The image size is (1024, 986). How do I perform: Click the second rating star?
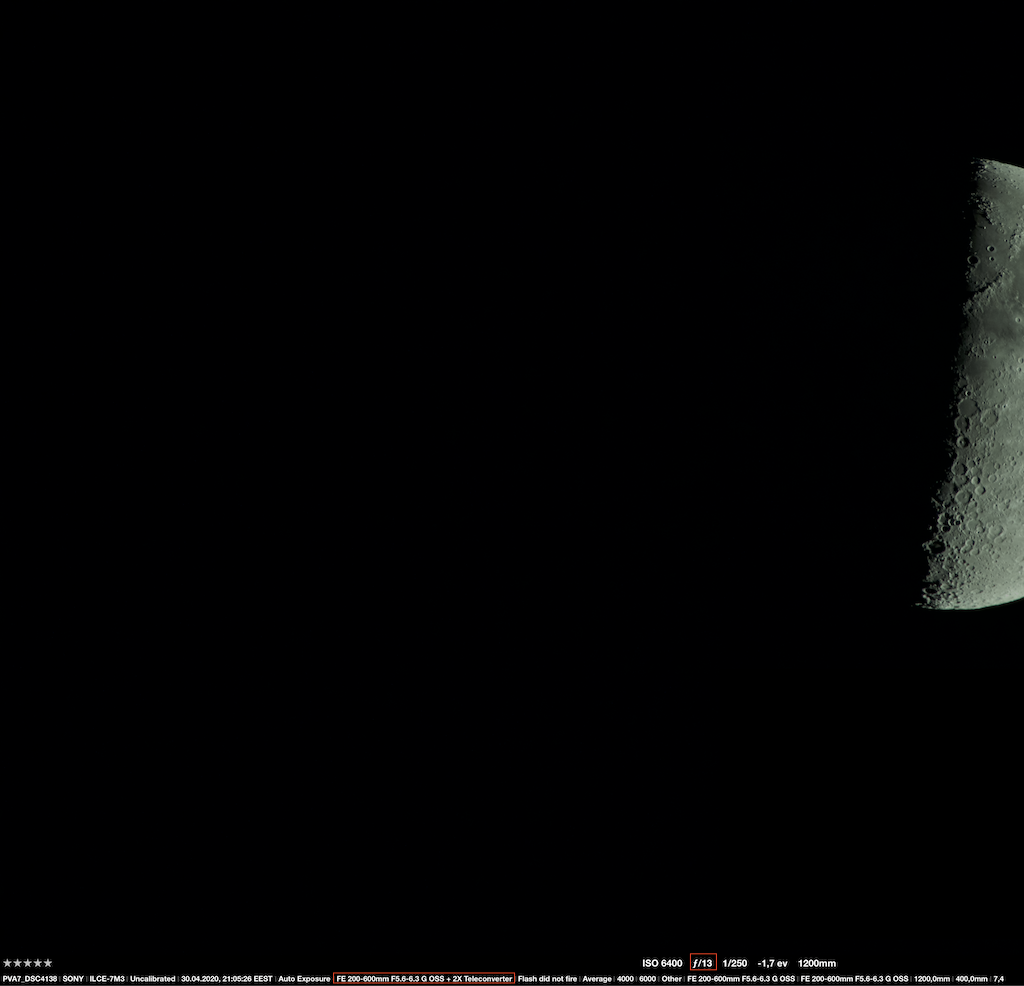click(18, 963)
